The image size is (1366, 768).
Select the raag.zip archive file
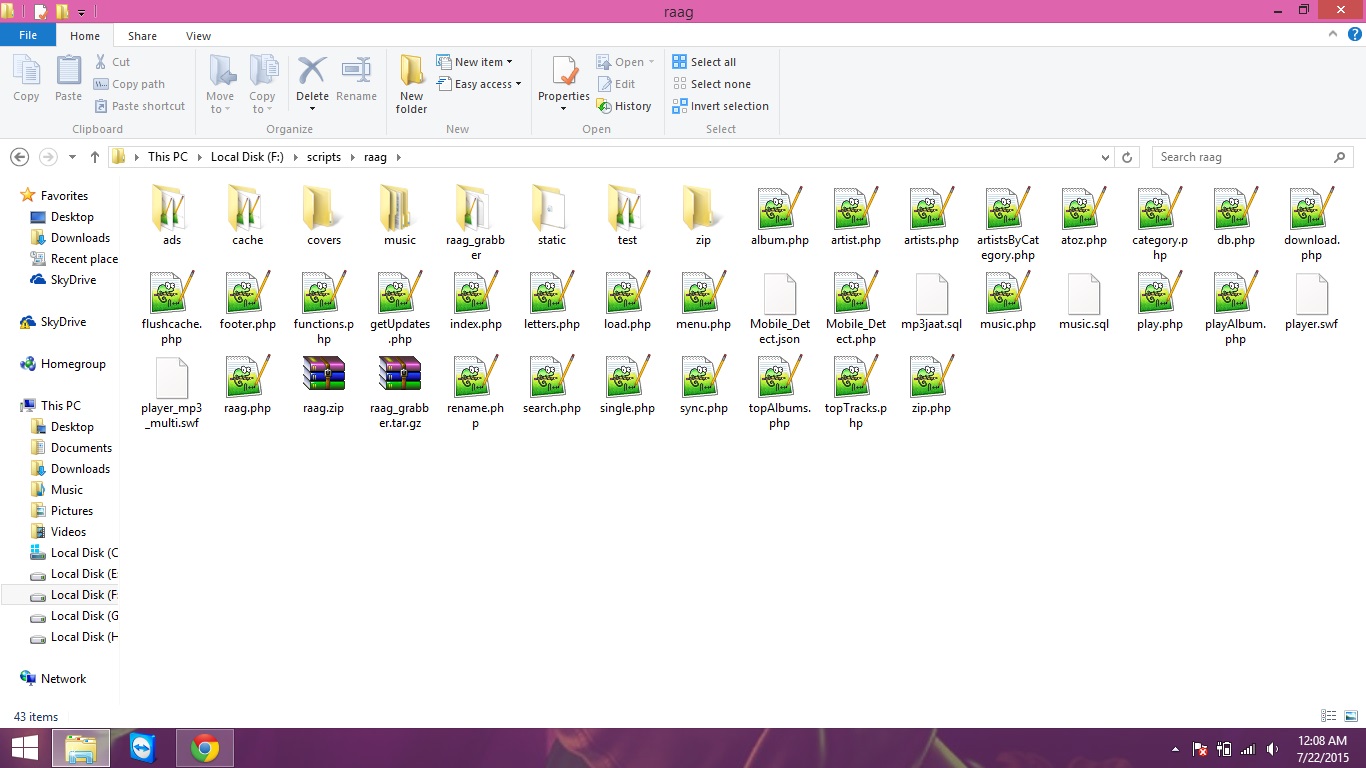pos(323,383)
